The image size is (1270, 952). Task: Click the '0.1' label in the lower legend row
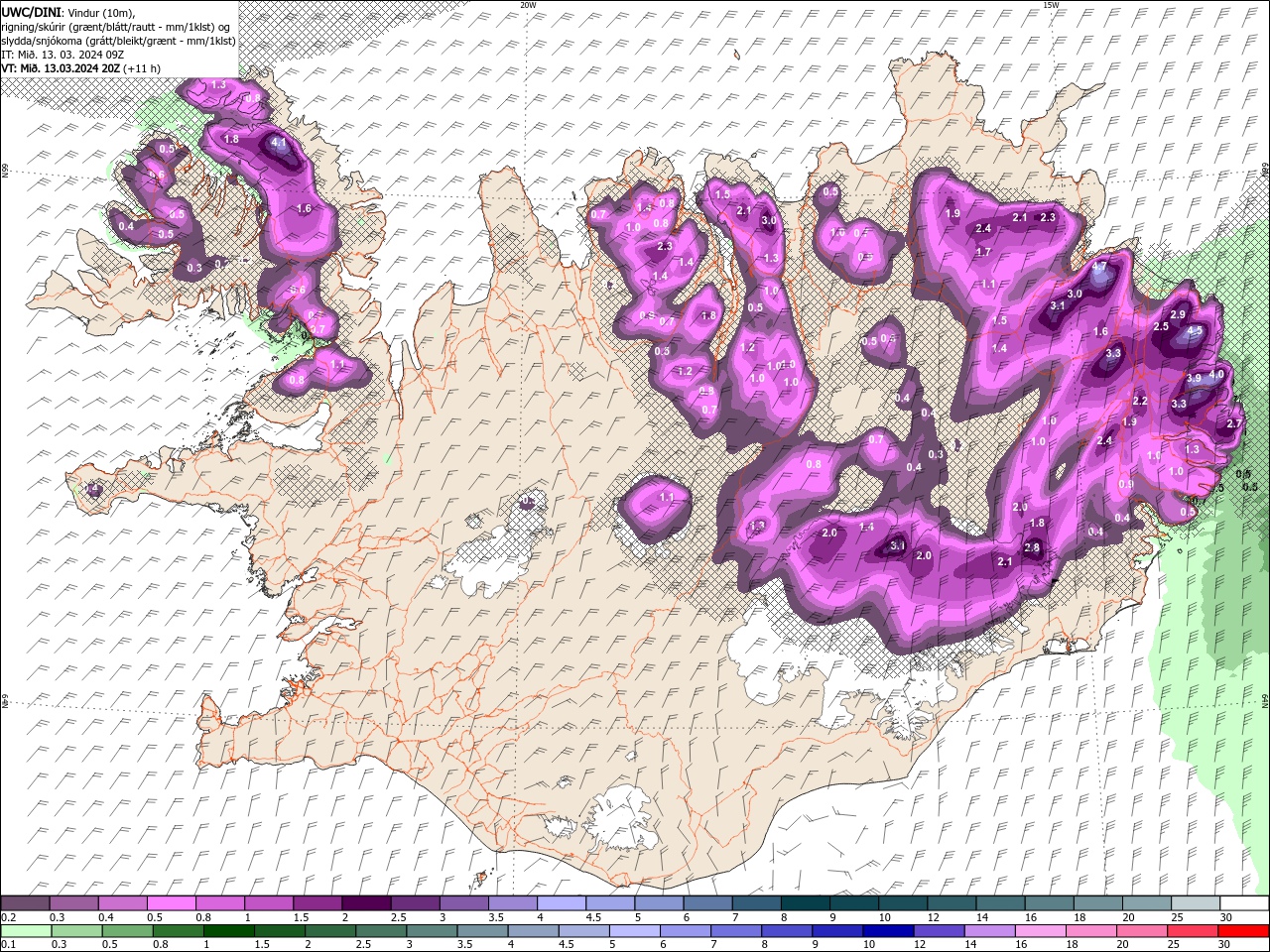click(x=7, y=944)
